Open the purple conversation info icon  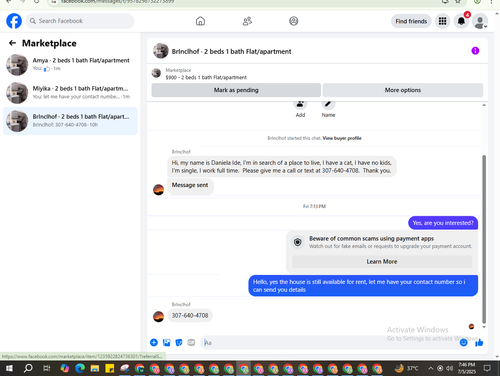475,51
